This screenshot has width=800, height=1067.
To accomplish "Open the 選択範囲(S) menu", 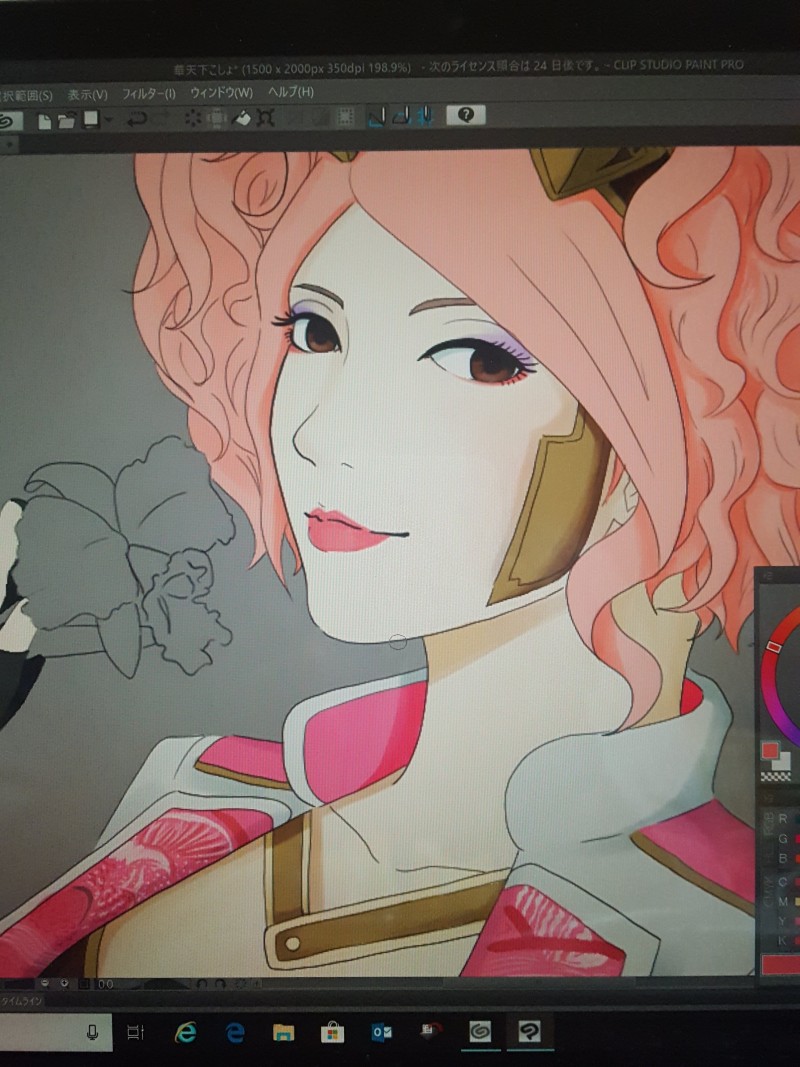I will point(26,95).
